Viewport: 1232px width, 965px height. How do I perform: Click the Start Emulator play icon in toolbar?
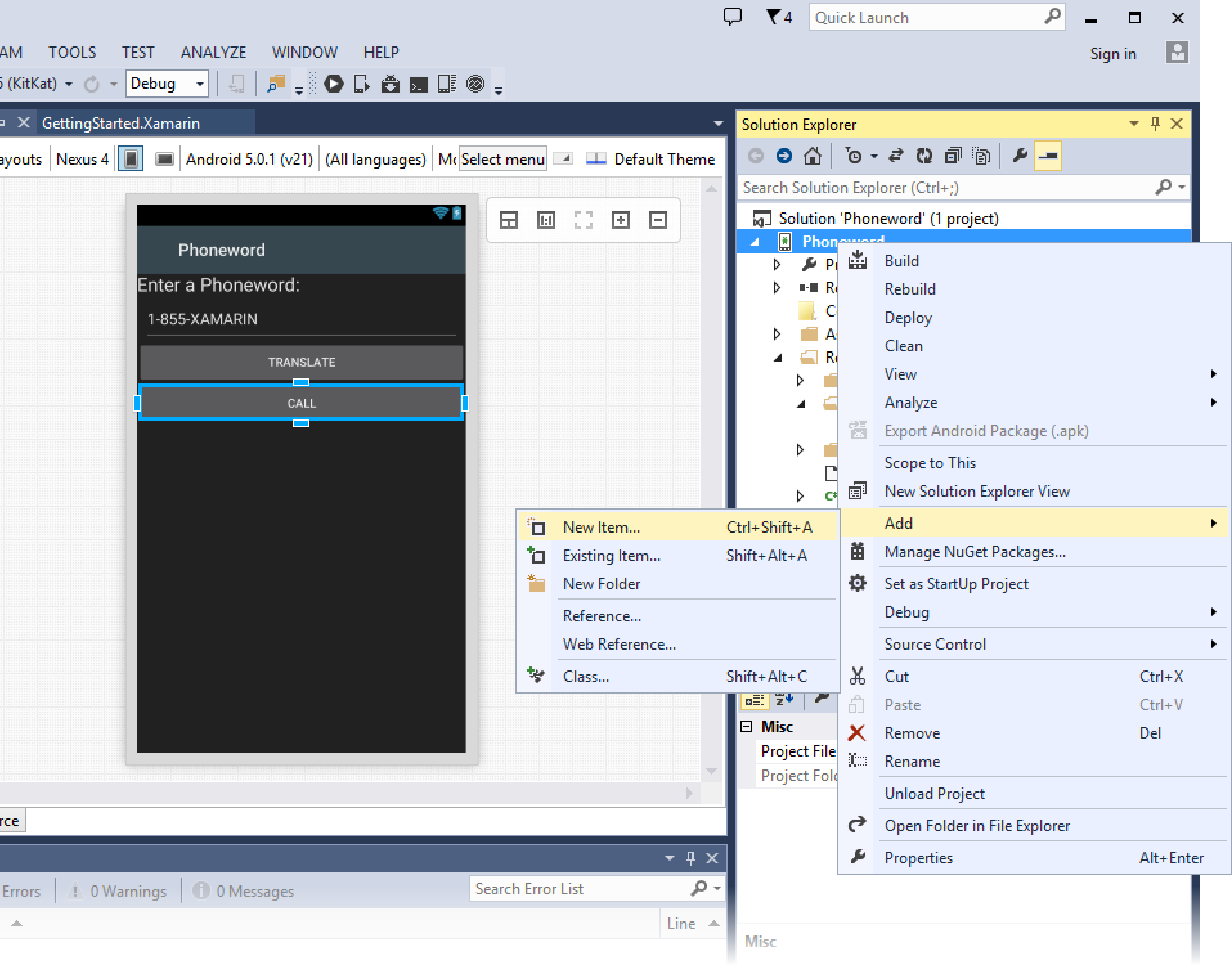click(x=333, y=84)
